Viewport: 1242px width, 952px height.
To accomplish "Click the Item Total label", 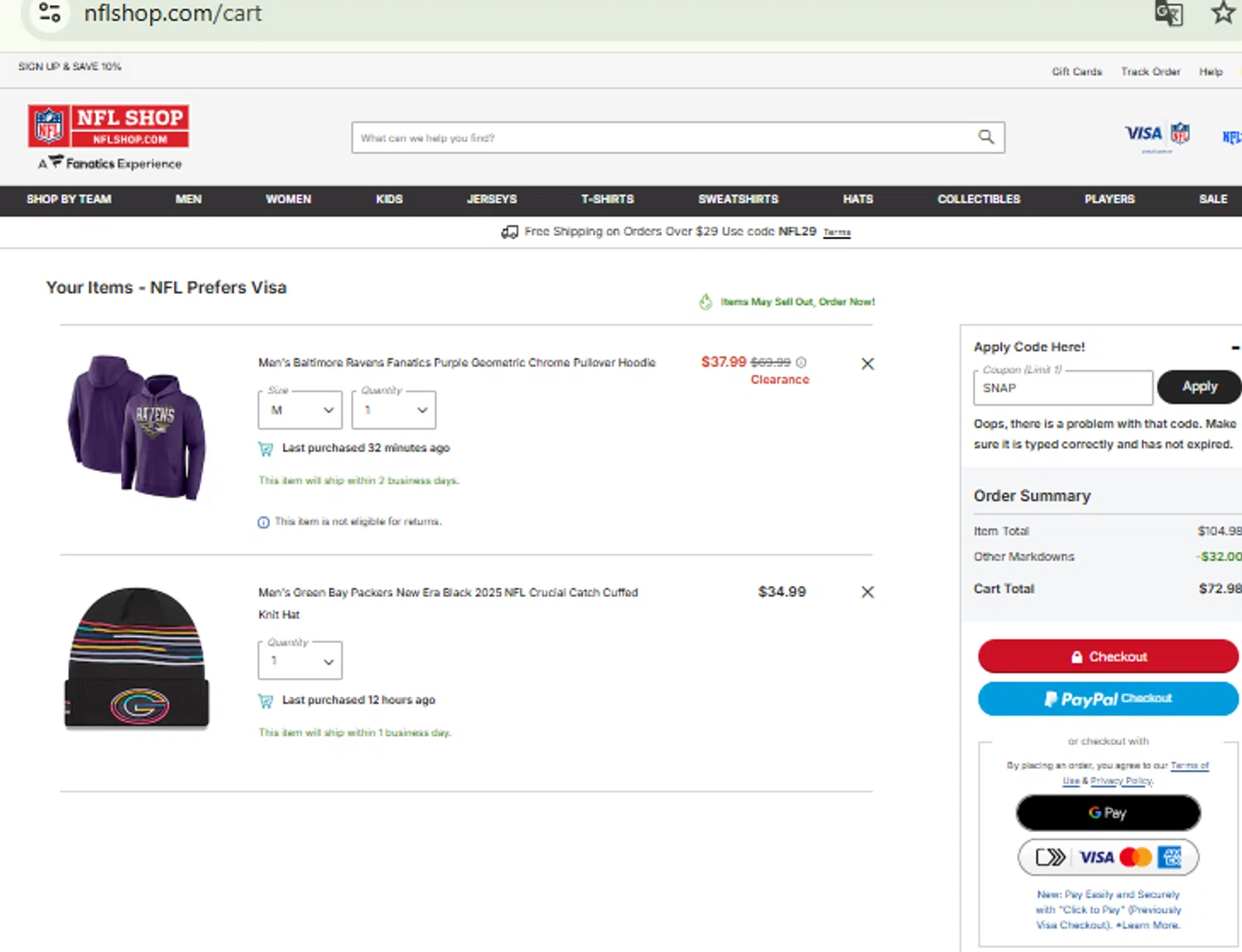I will pyautogui.click(x=1001, y=531).
